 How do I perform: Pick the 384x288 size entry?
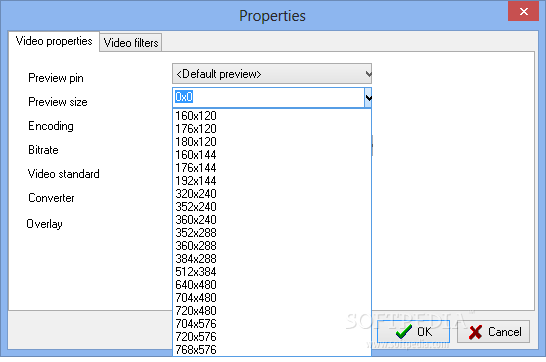click(272, 259)
